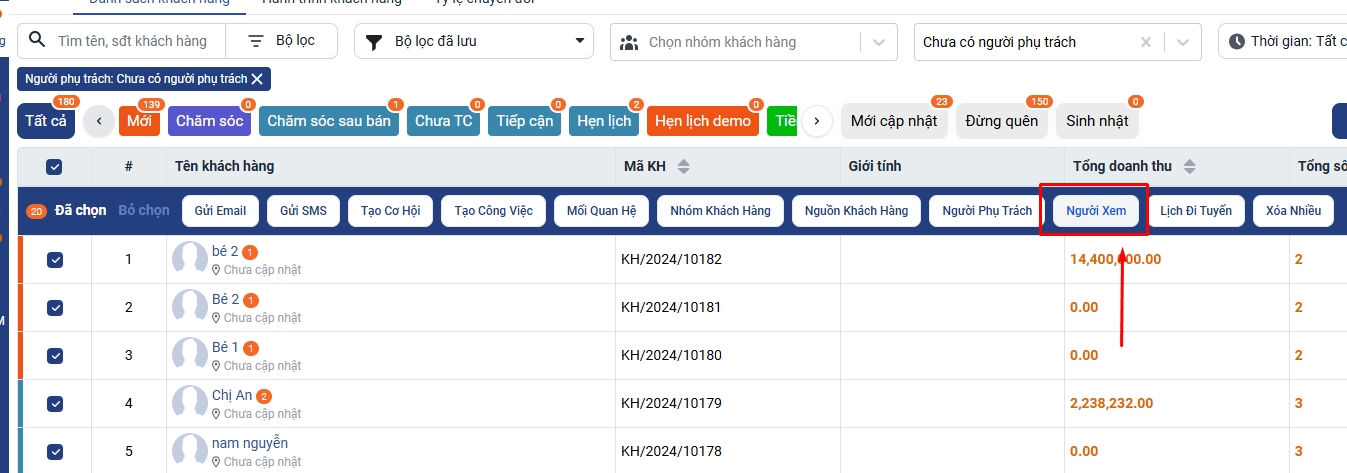Select the Mới status tab
Viewport: 1347px width, 473px height.
[x=140, y=121]
